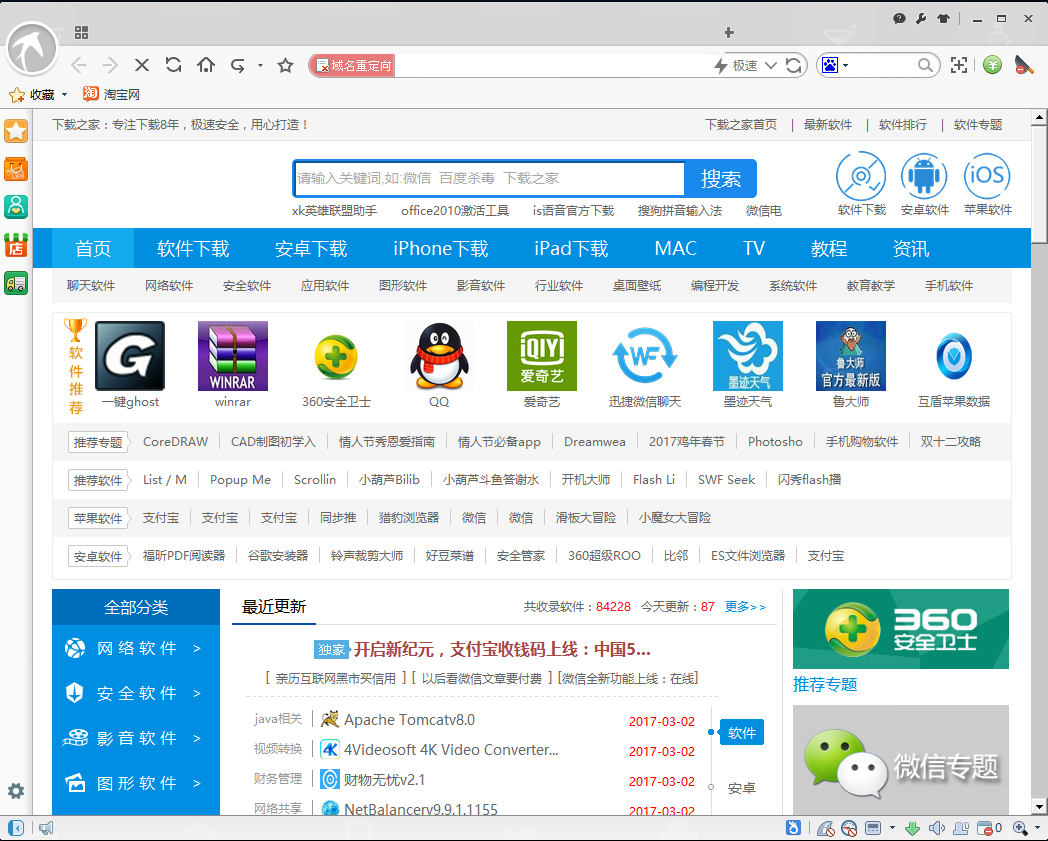This screenshot has width=1048, height=841.
Task: Toggle the incognito mode icon in status bar
Action: pos(959,828)
